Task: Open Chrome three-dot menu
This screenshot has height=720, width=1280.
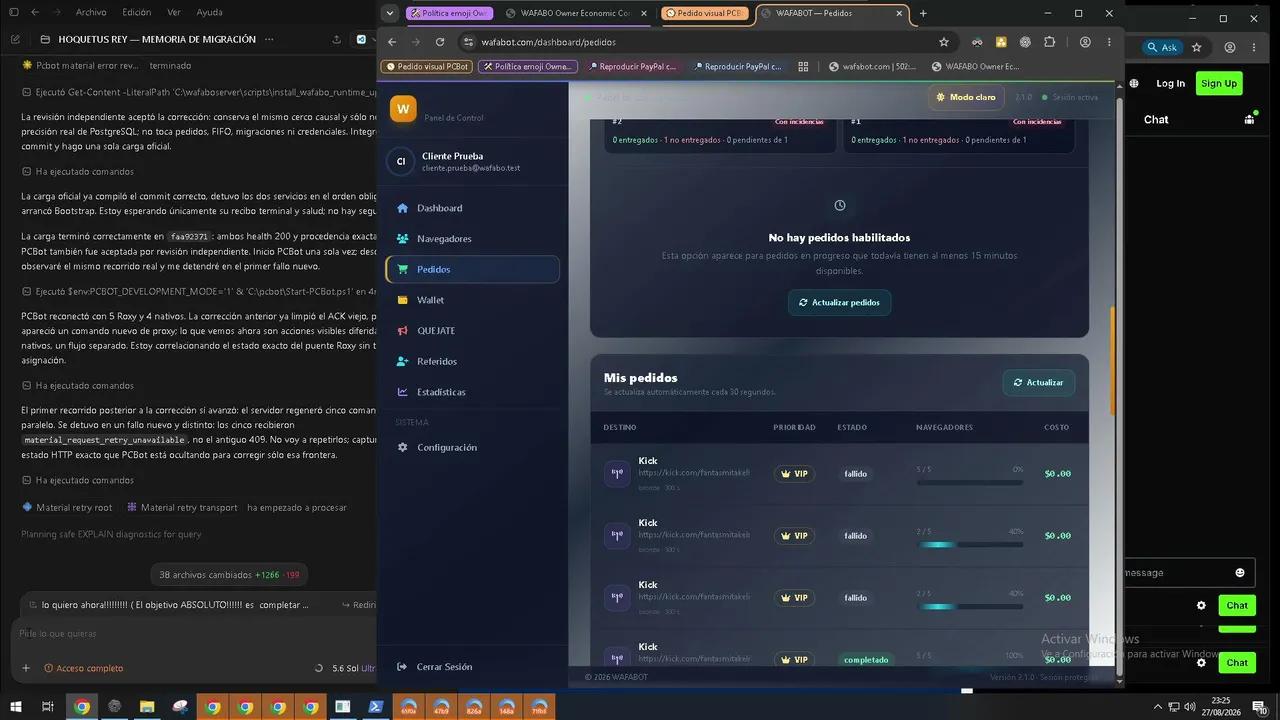Action: click(1109, 42)
